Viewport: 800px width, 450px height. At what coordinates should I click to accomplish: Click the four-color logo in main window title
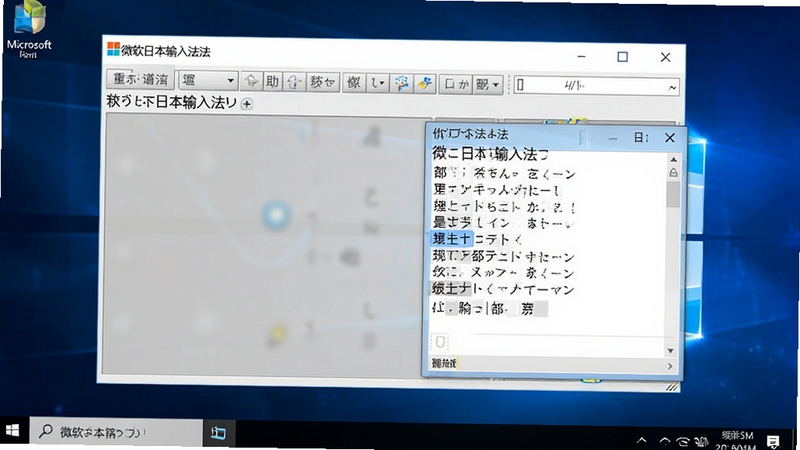(113, 49)
